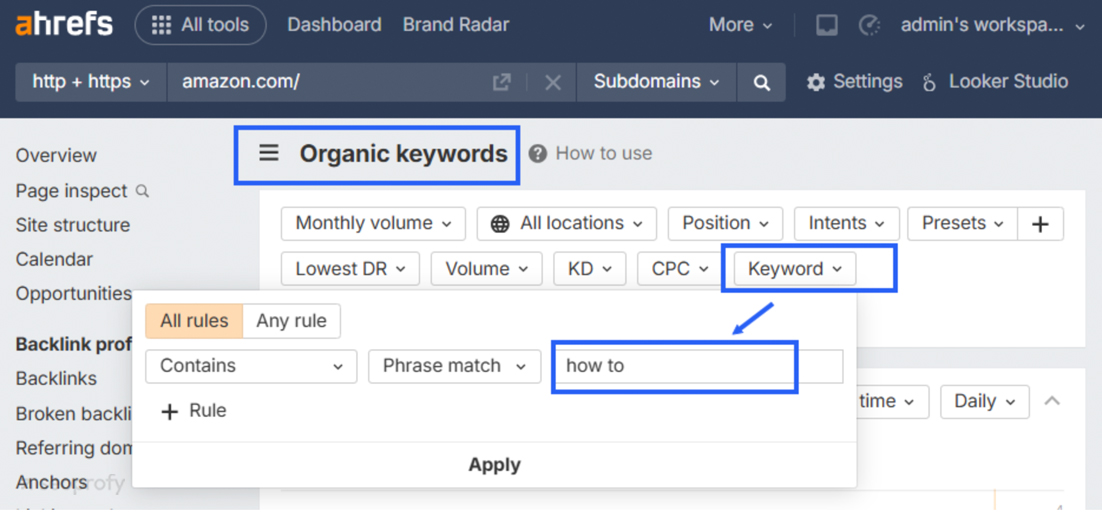Image resolution: width=1102 pixels, height=516 pixels.
Task: Open the Daily interval dropdown
Action: coord(985,401)
